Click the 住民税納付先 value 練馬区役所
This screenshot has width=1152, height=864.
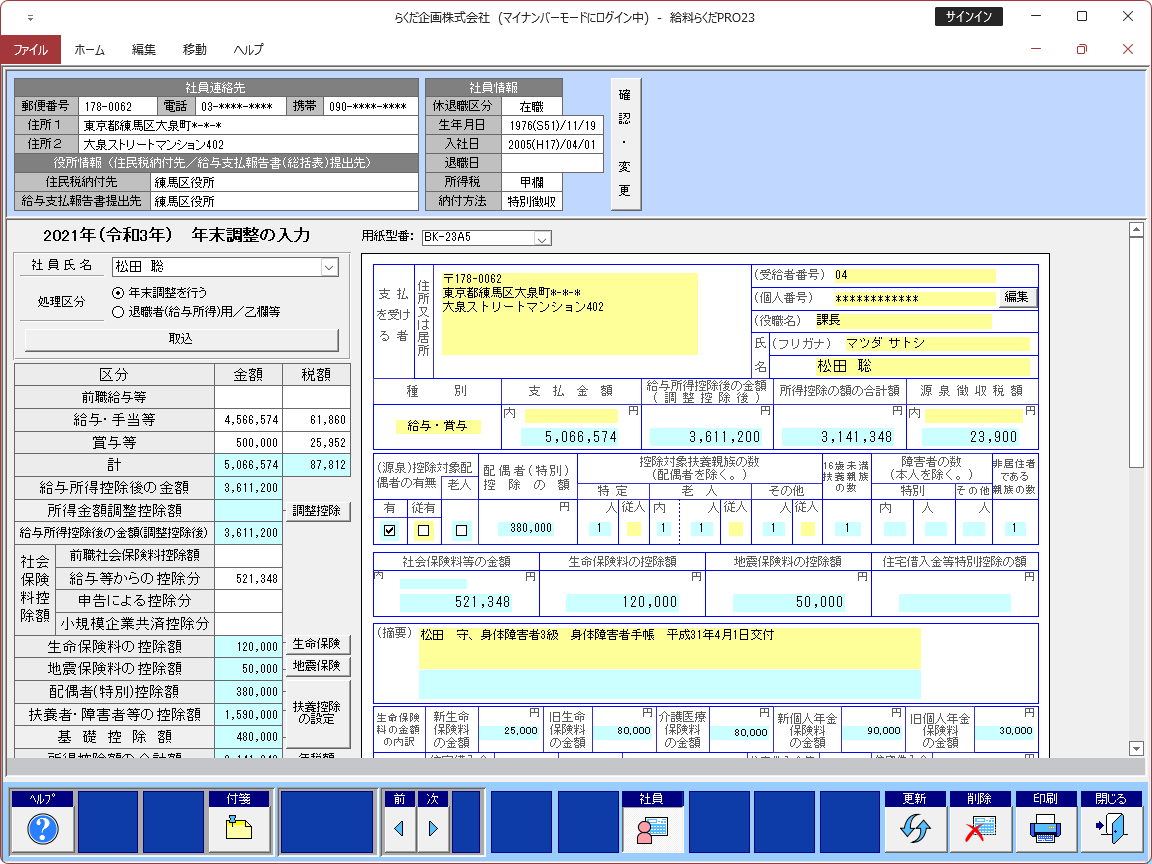click(x=284, y=182)
